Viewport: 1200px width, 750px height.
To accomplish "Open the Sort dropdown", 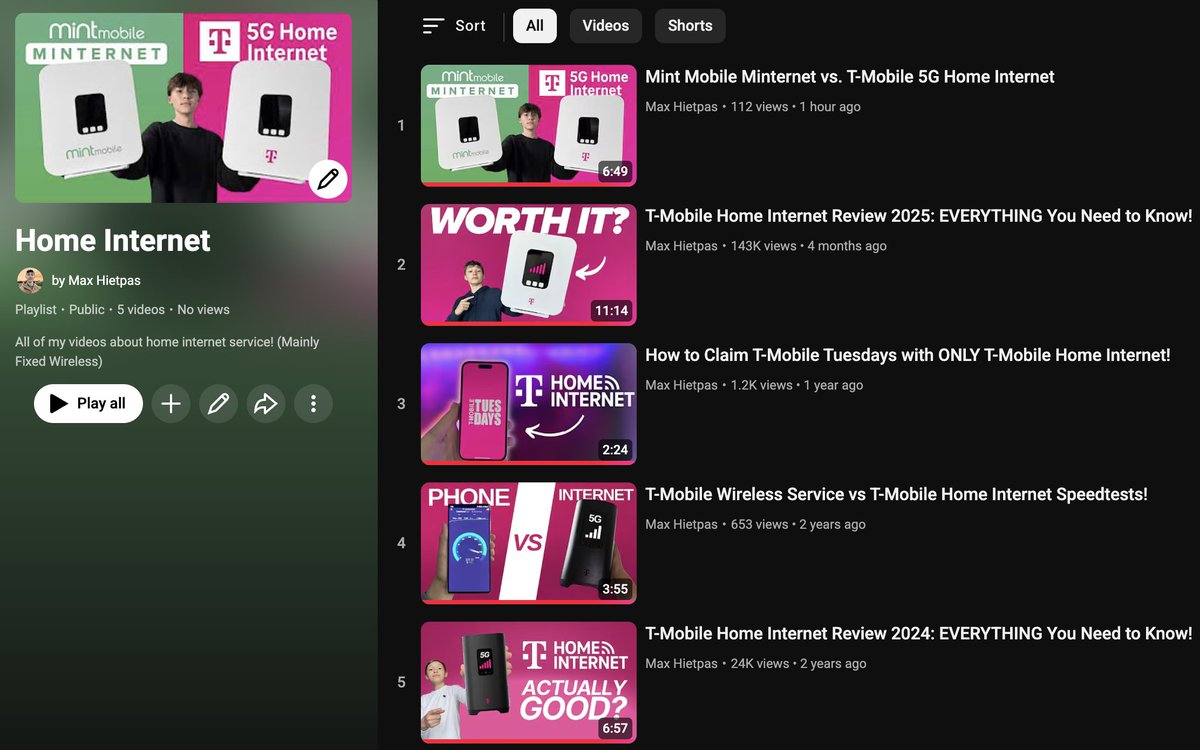I will pyautogui.click(x=454, y=26).
